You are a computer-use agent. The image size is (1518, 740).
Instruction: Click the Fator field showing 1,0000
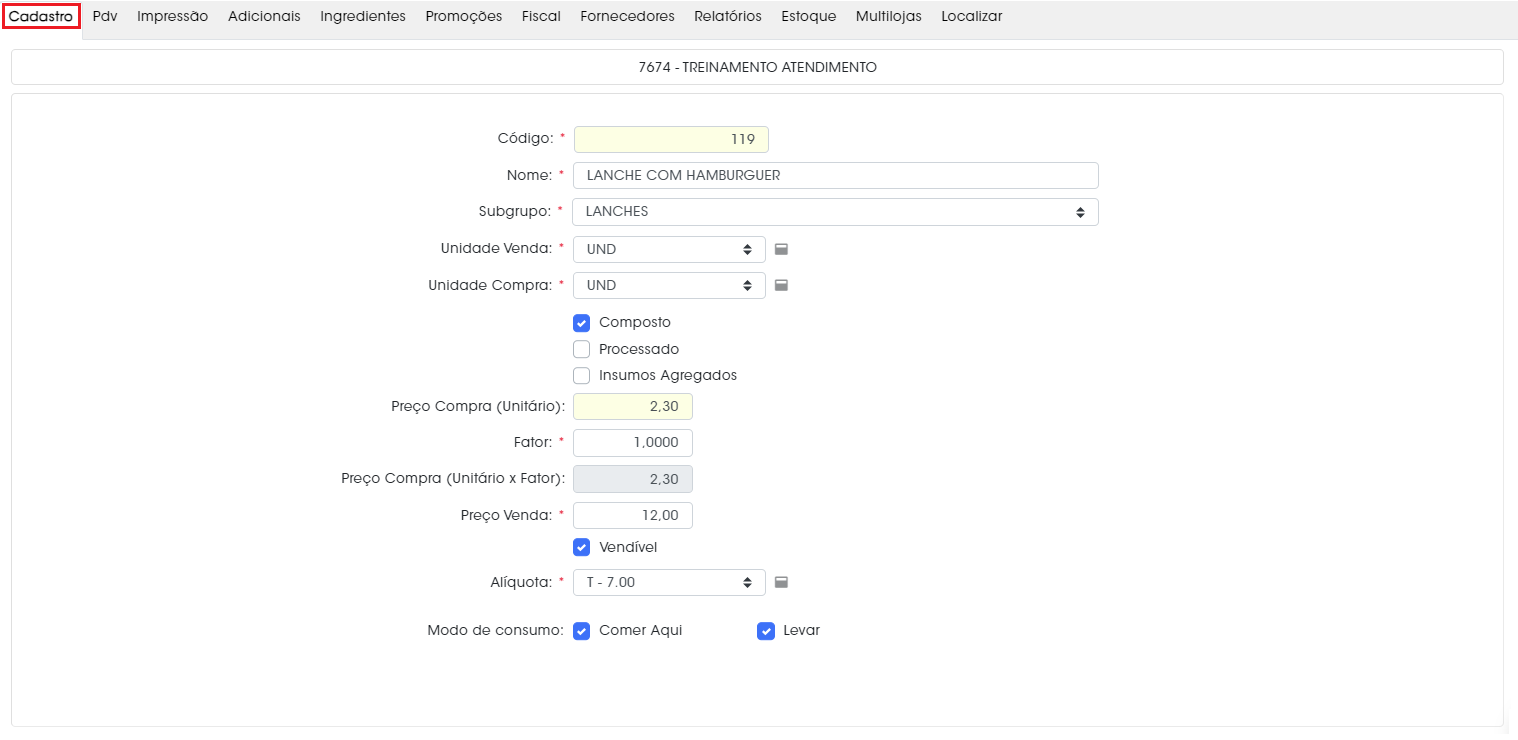click(633, 443)
